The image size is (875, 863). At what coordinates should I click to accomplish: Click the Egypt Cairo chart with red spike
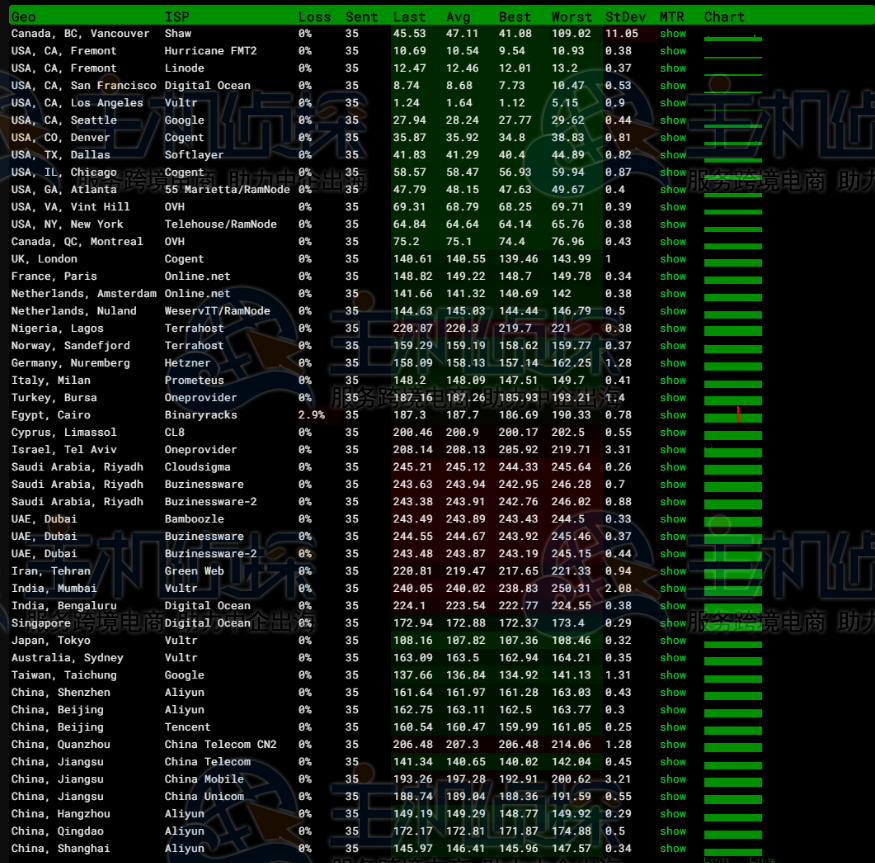(733, 415)
